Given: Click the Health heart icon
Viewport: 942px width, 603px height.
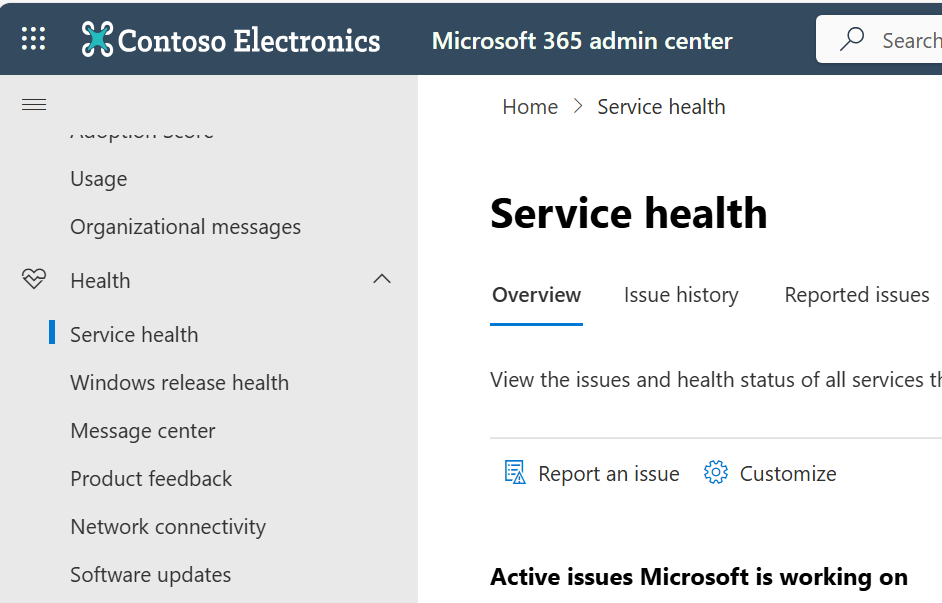Looking at the screenshot, I should 34,279.
